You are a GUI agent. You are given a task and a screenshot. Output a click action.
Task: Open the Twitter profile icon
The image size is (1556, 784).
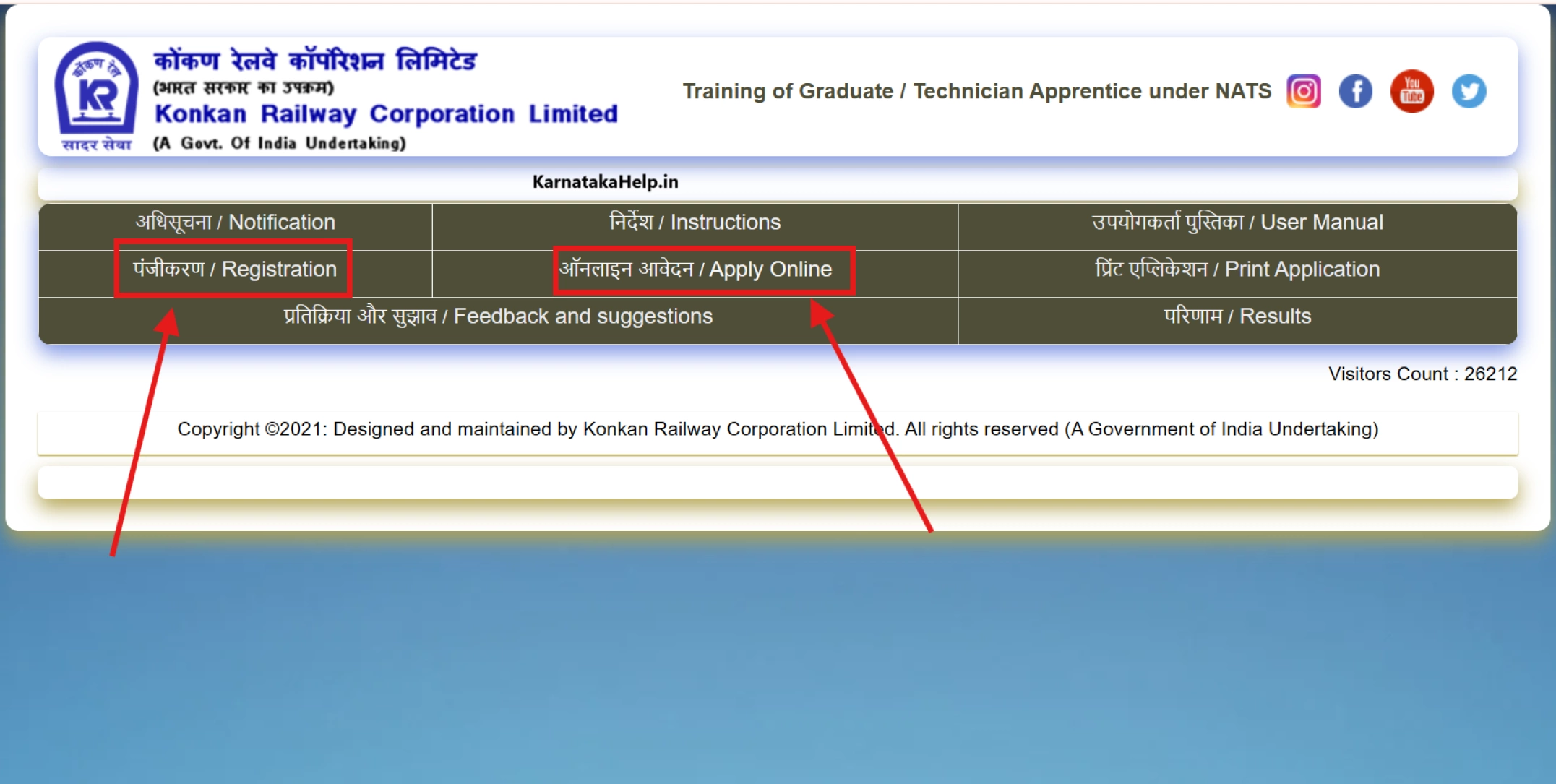(1468, 91)
